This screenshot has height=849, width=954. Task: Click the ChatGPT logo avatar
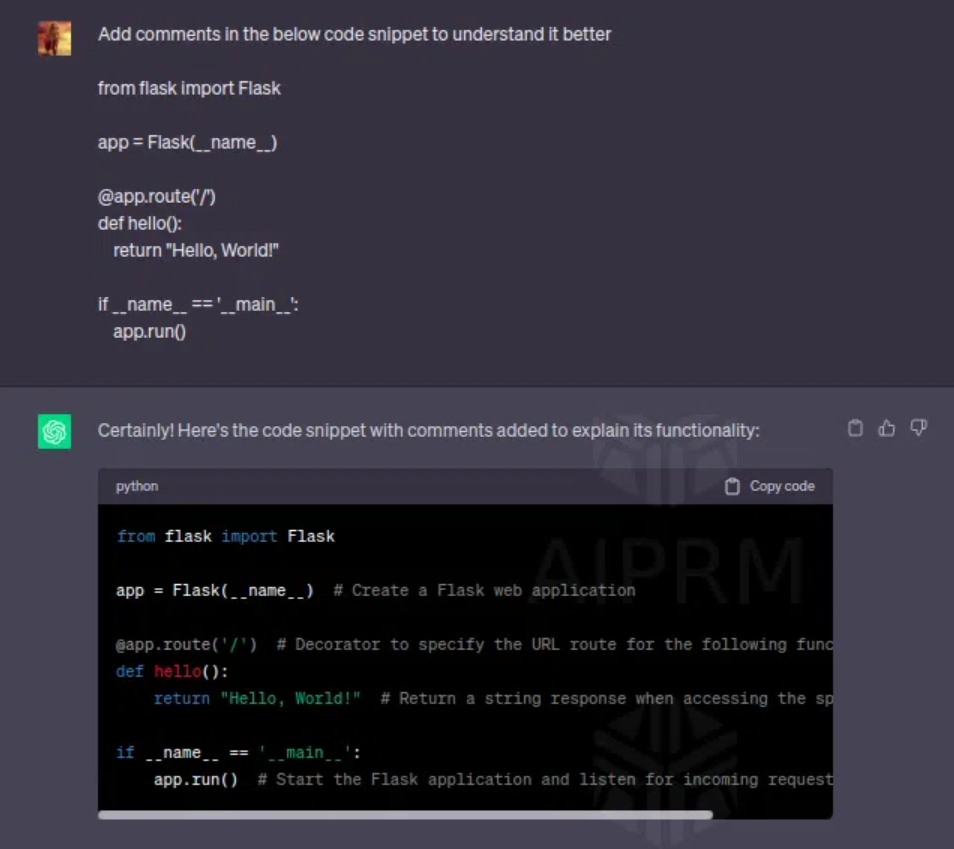click(x=54, y=431)
